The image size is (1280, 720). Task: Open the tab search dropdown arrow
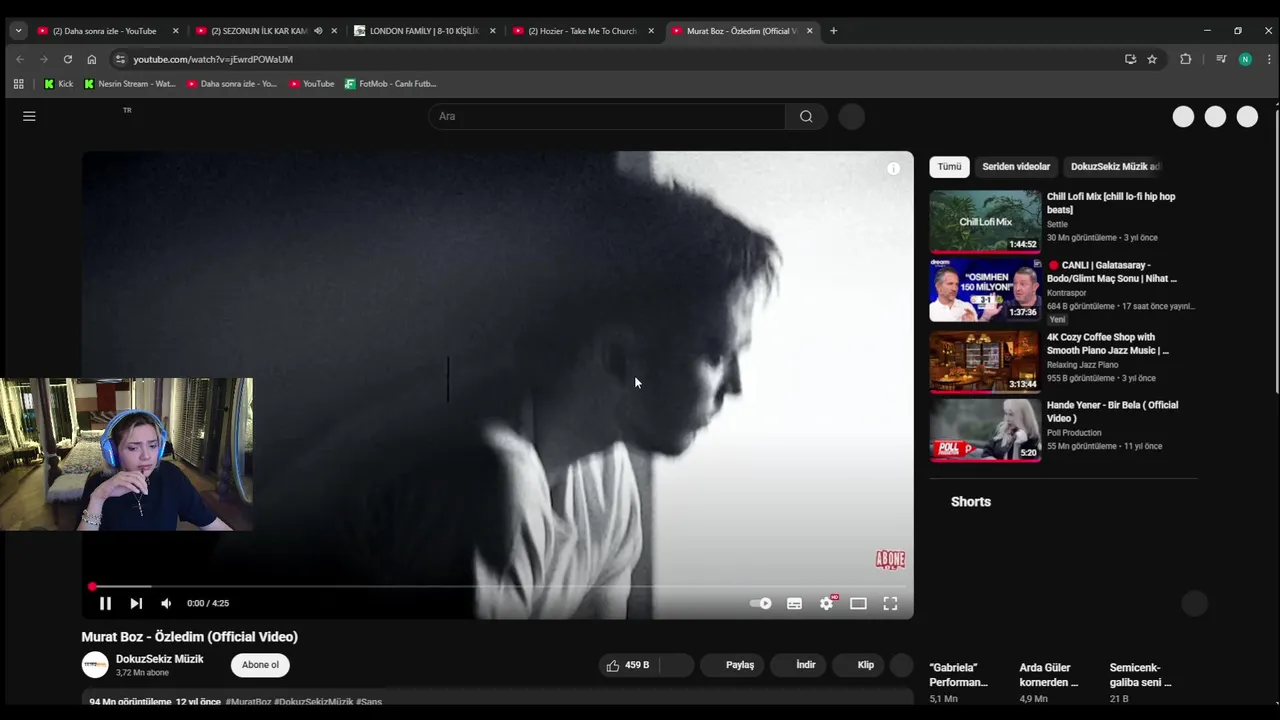pos(18,31)
